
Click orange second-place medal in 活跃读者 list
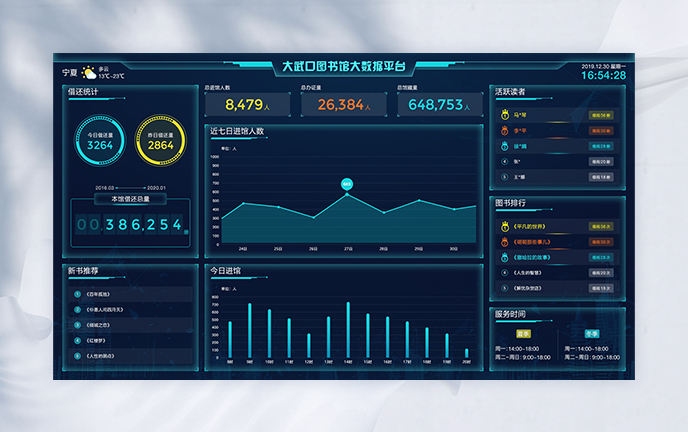[505, 130]
